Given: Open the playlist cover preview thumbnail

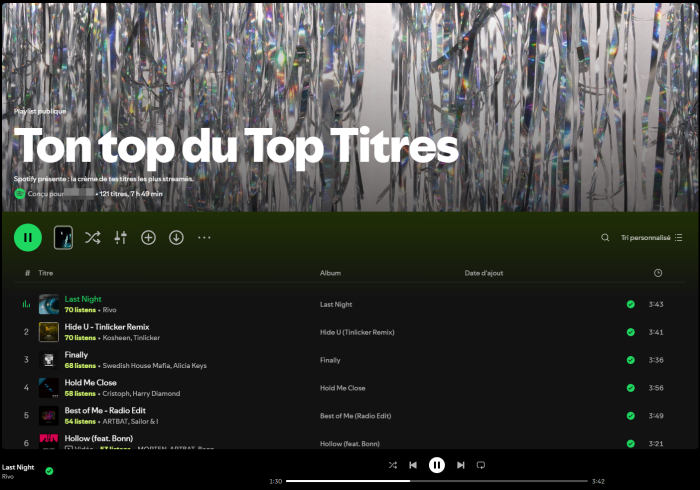Looking at the screenshot, I should [x=63, y=237].
